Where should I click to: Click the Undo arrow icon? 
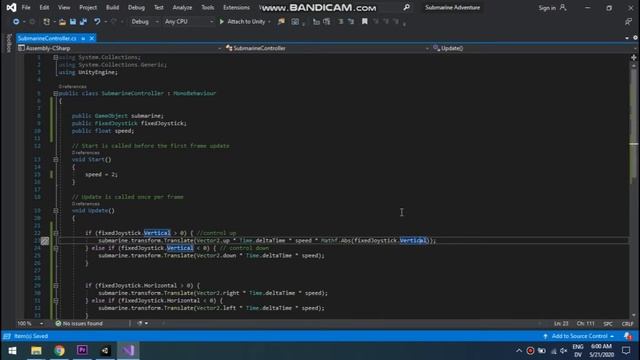97,22
